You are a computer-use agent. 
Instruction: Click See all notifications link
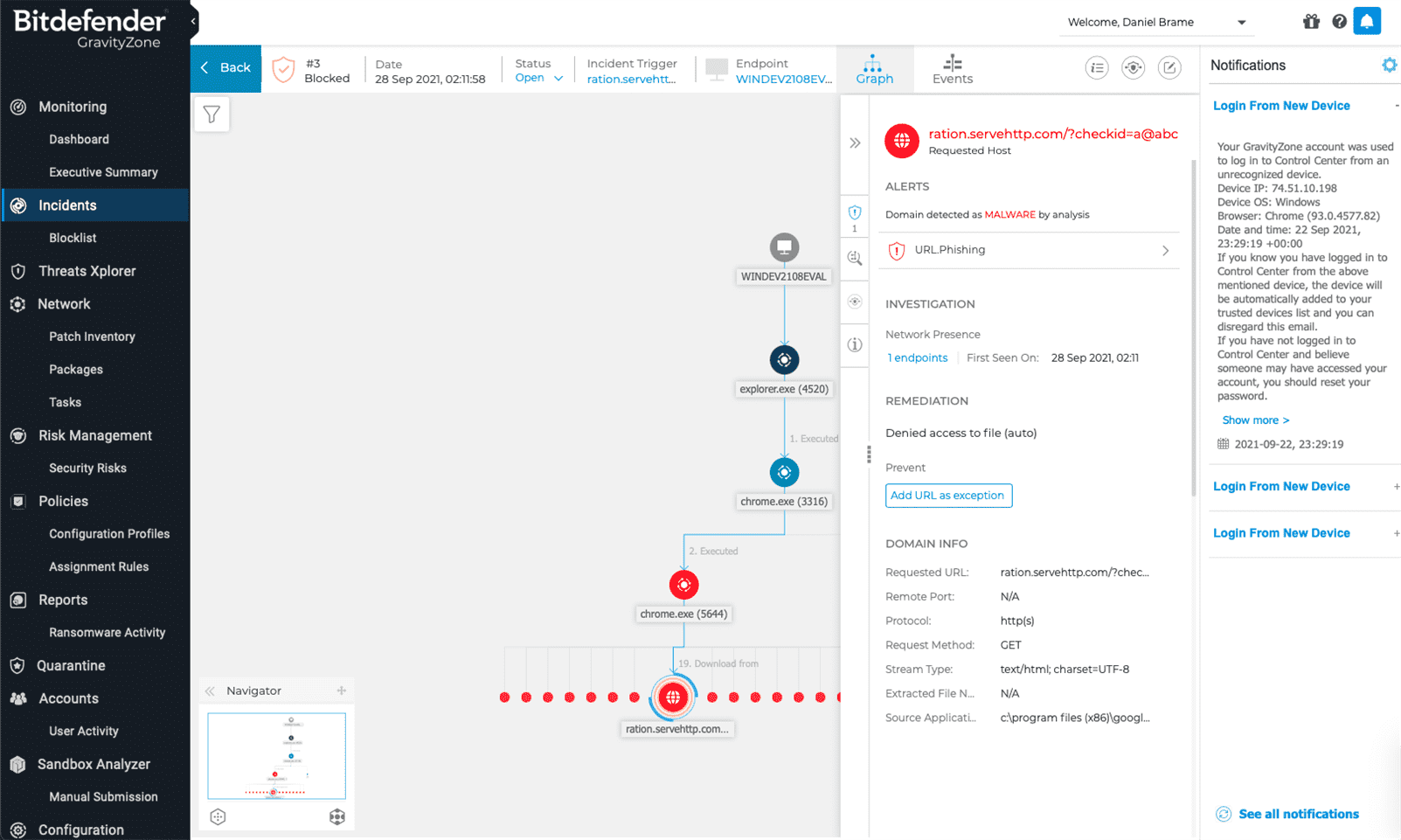click(1299, 814)
